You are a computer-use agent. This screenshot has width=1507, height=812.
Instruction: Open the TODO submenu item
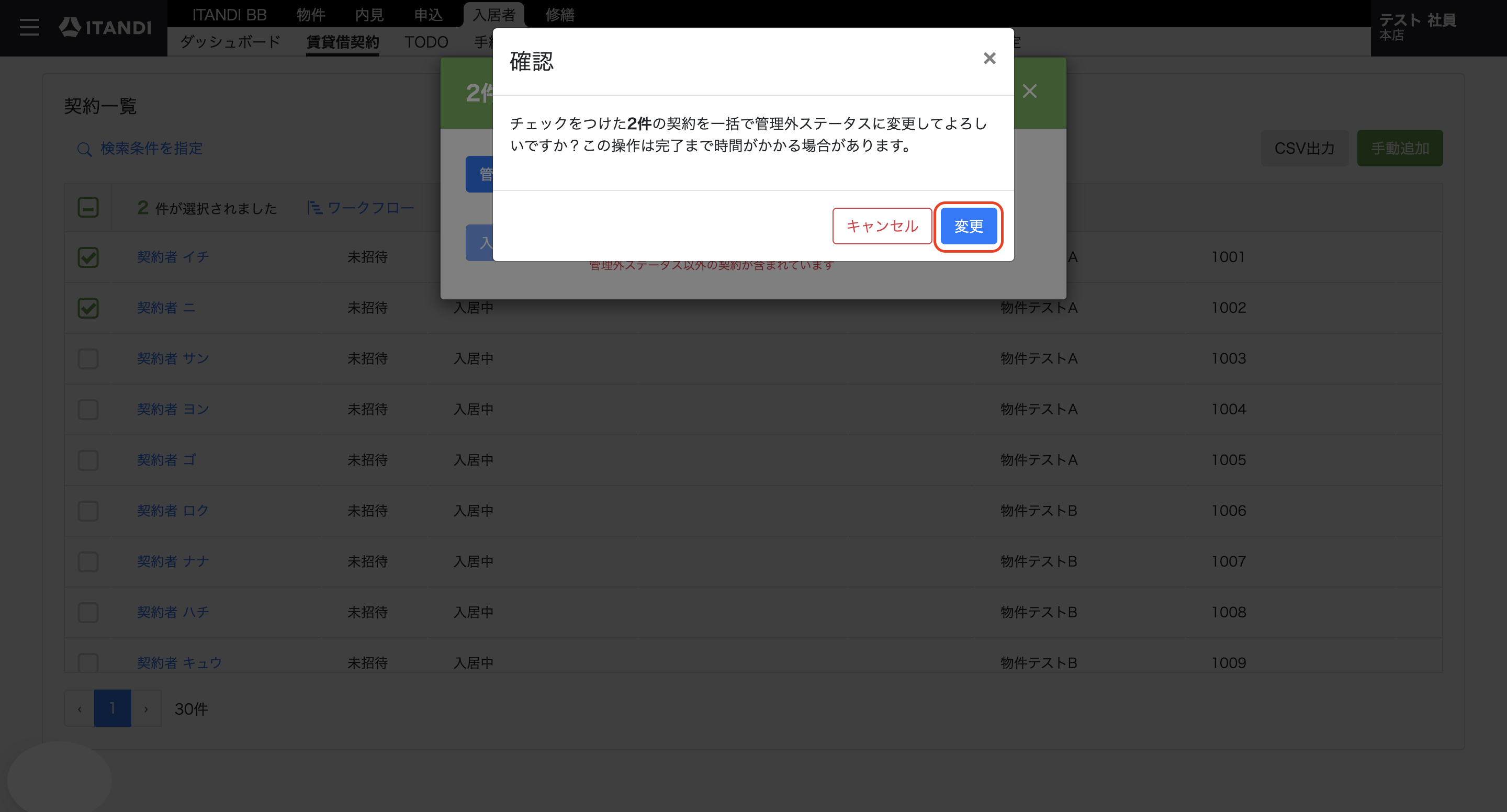(426, 42)
